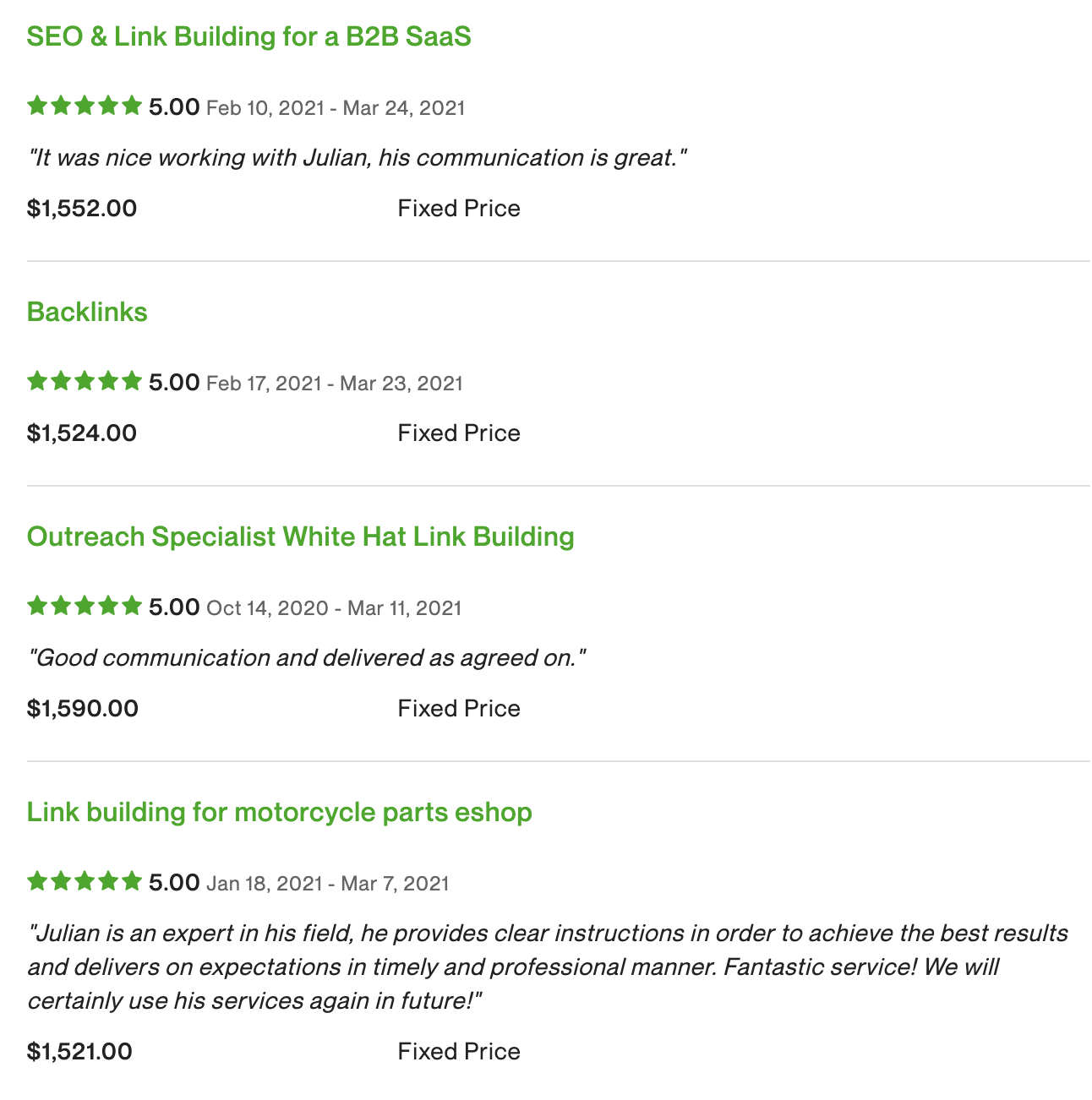
Task: Click the date range Oct 14, 2020 - Mar 11, 2021
Action: (x=334, y=608)
